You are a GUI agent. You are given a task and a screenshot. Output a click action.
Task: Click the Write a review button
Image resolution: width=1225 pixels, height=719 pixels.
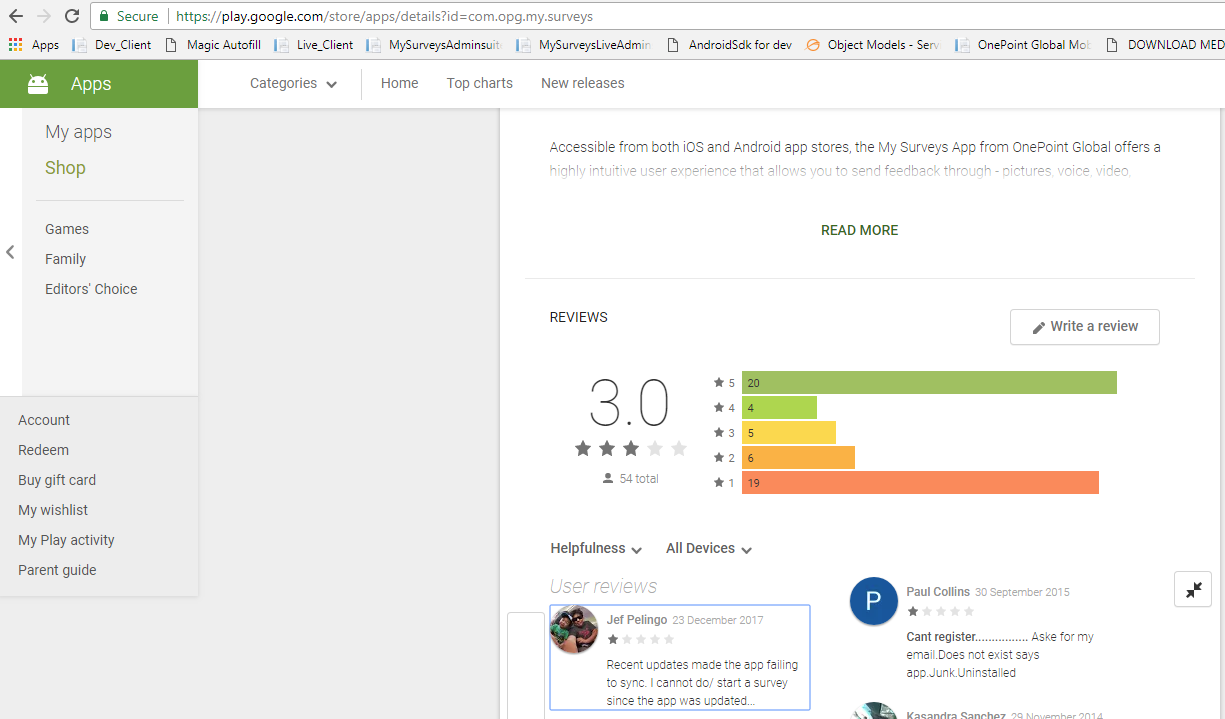point(1084,327)
